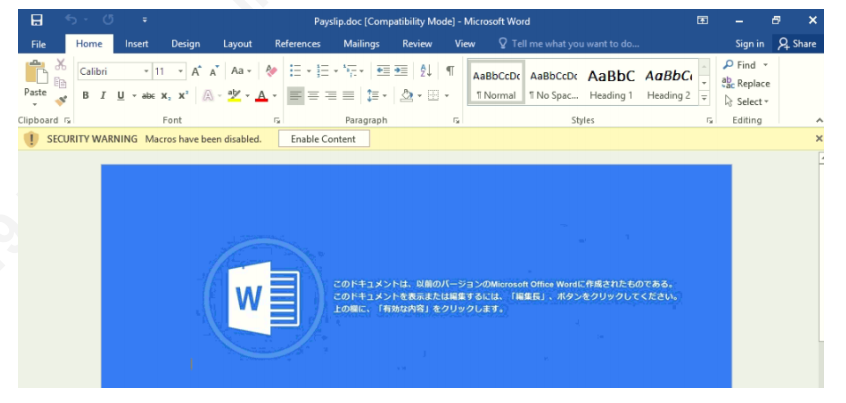The width and height of the screenshot is (846, 403).
Task: Click the Clear All Formatting icon
Action: pos(271,71)
